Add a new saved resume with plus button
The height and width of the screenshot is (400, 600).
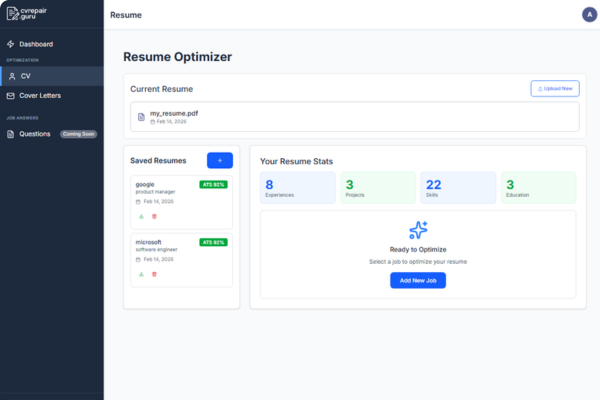[x=220, y=160]
